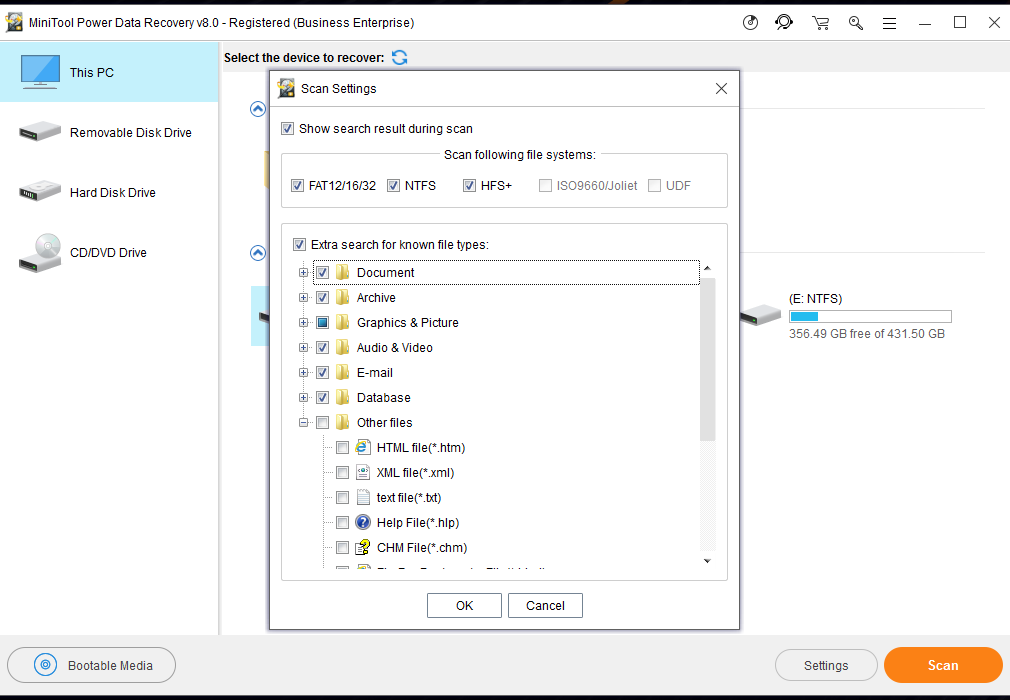Click the E: drive usage bar
Viewport: 1010px width, 700px height.
coord(870,316)
